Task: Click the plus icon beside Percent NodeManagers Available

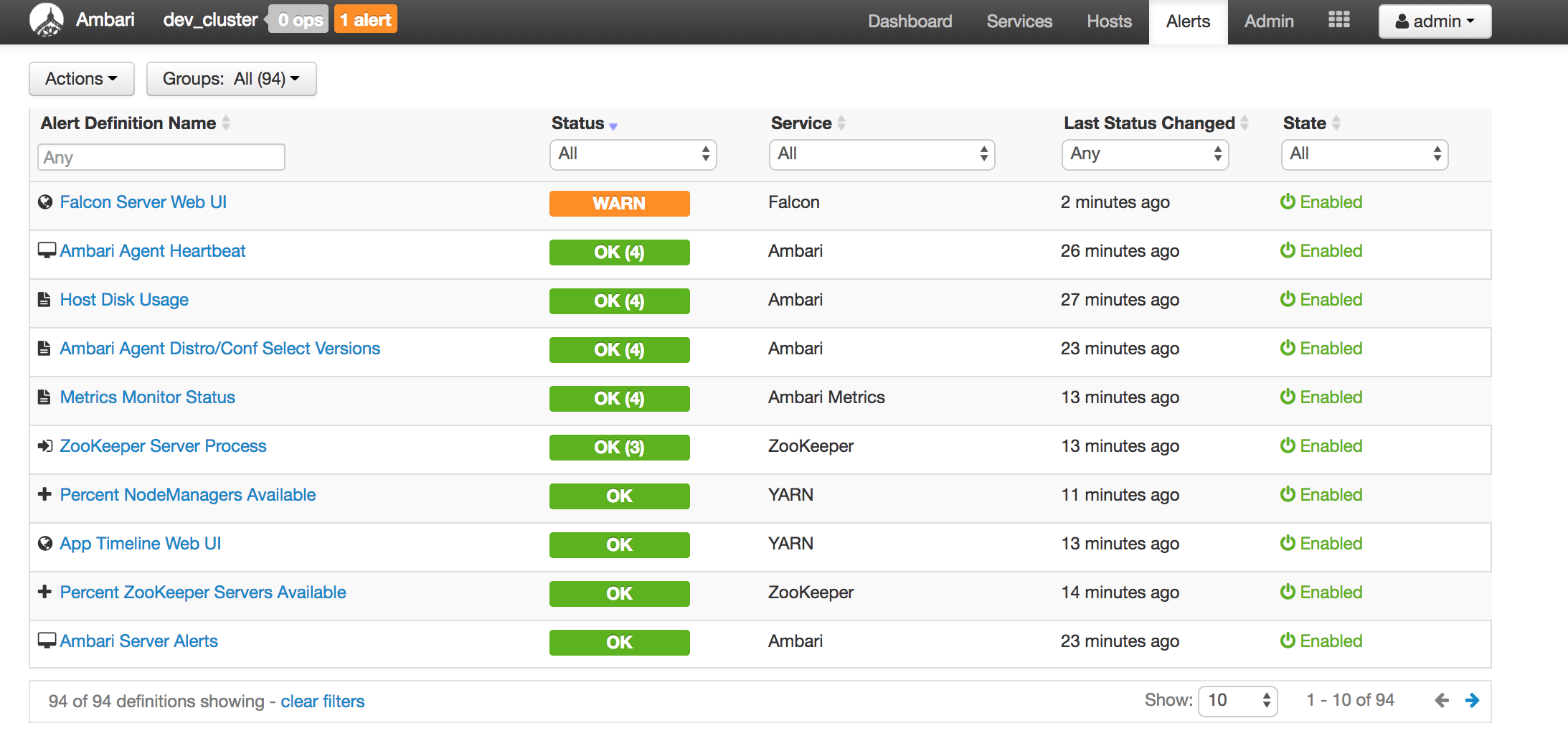Action: pyautogui.click(x=44, y=494)
